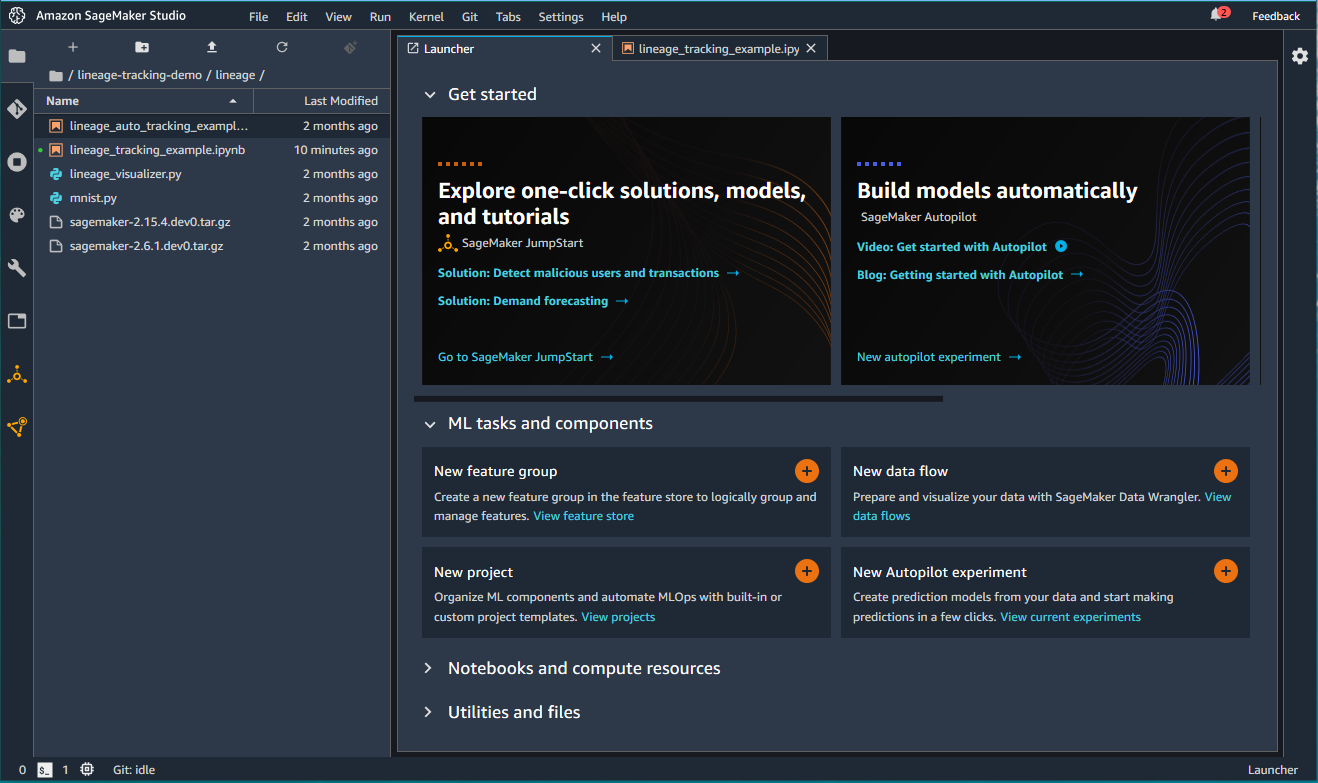Expand the Utilities and files section

point(429,712)
